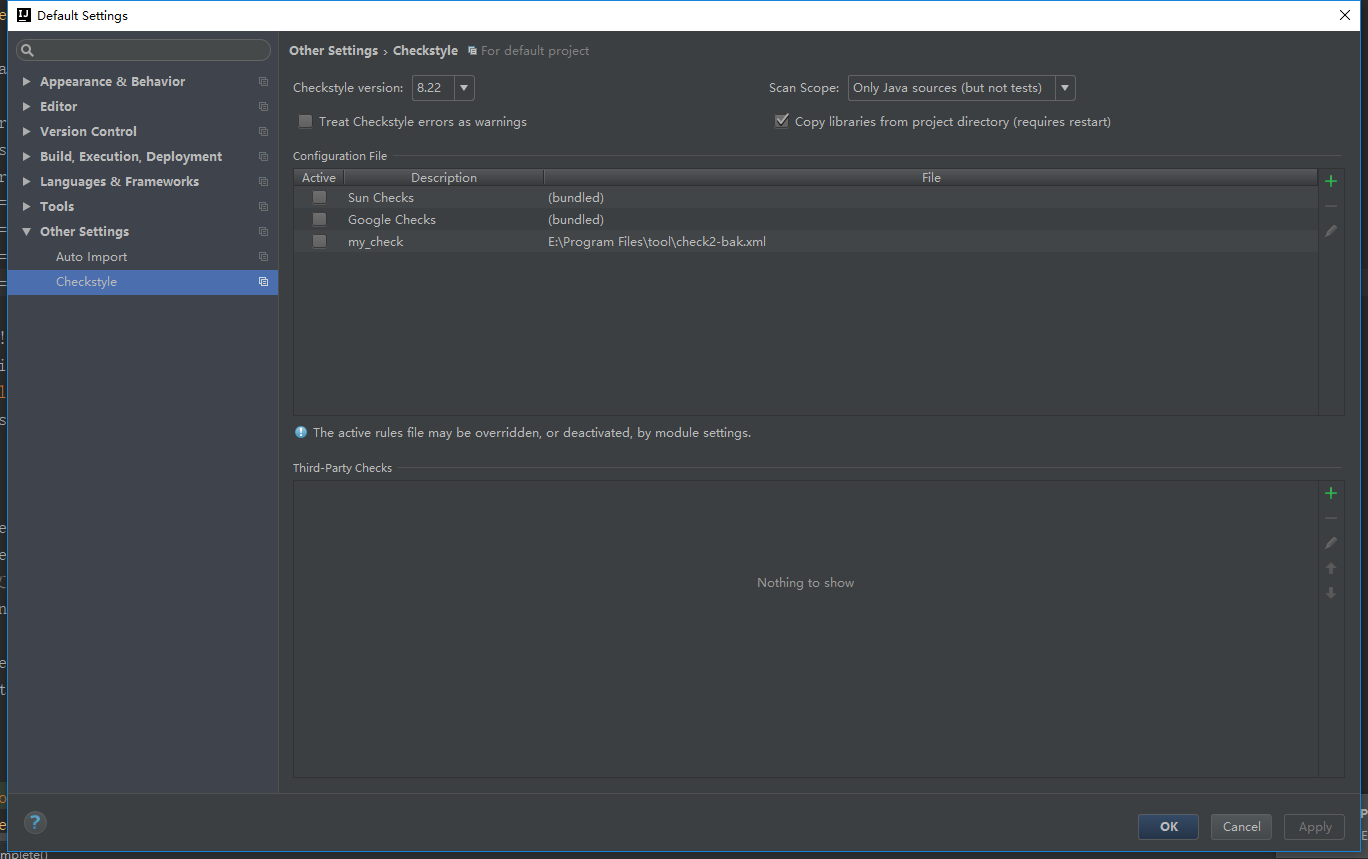Click the move-down arrow in Third-Party Checks
The image size is (1368, 859).
pyautogui.click(x=1330, y=592)
